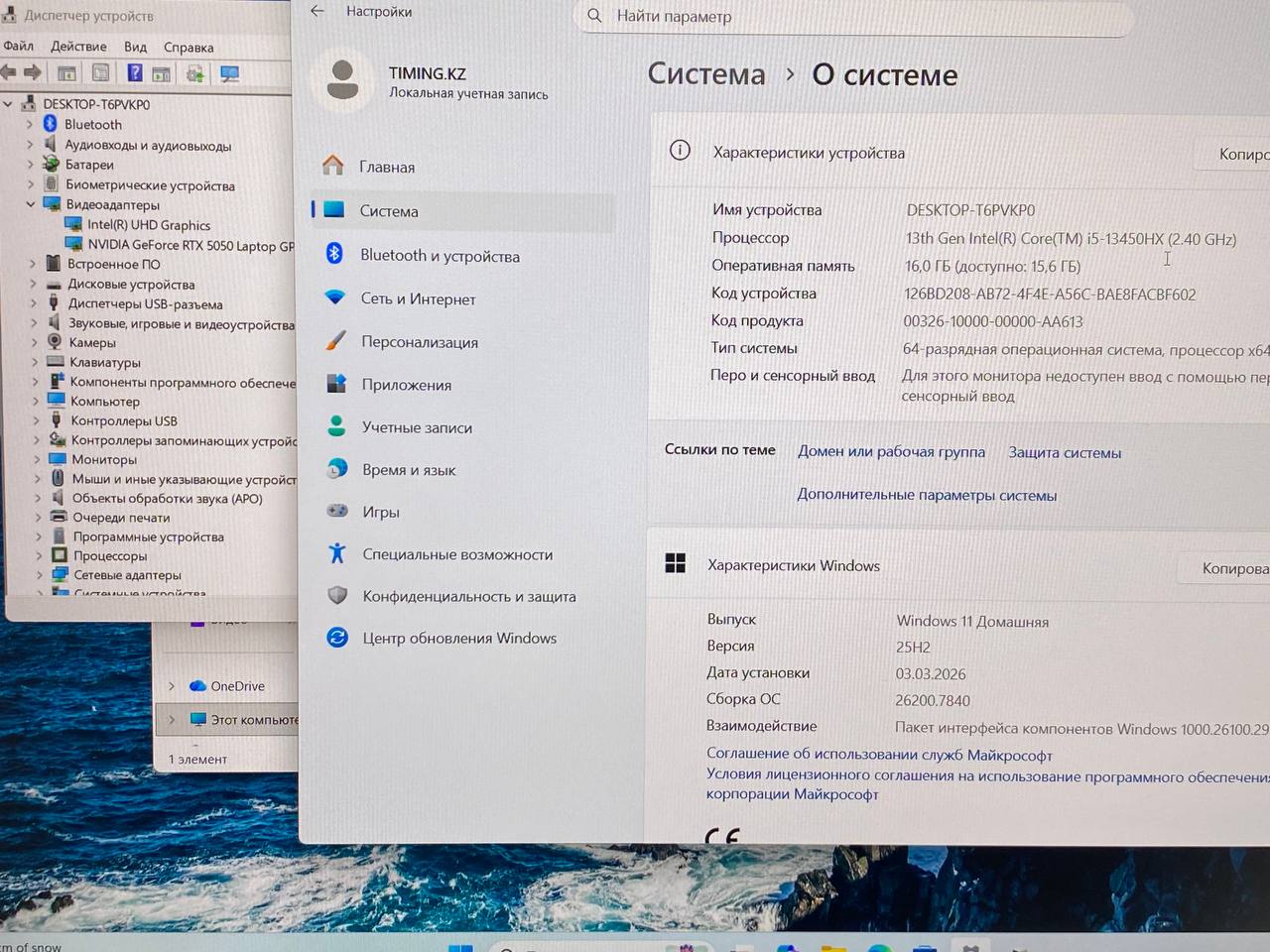1270x952 pixels.
Task: Open Персонализация via the paintbrush icon
Action: point(336,341)
